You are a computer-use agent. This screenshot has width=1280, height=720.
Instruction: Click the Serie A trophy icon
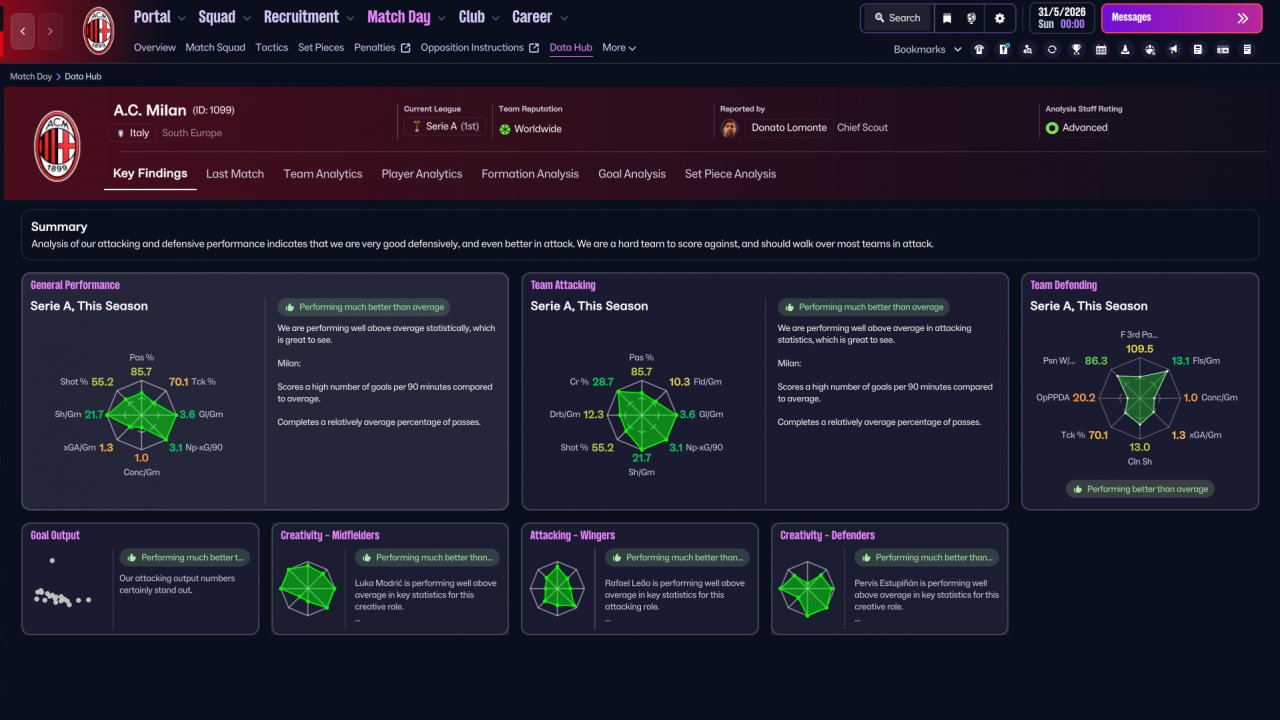(x=416, y=127)
